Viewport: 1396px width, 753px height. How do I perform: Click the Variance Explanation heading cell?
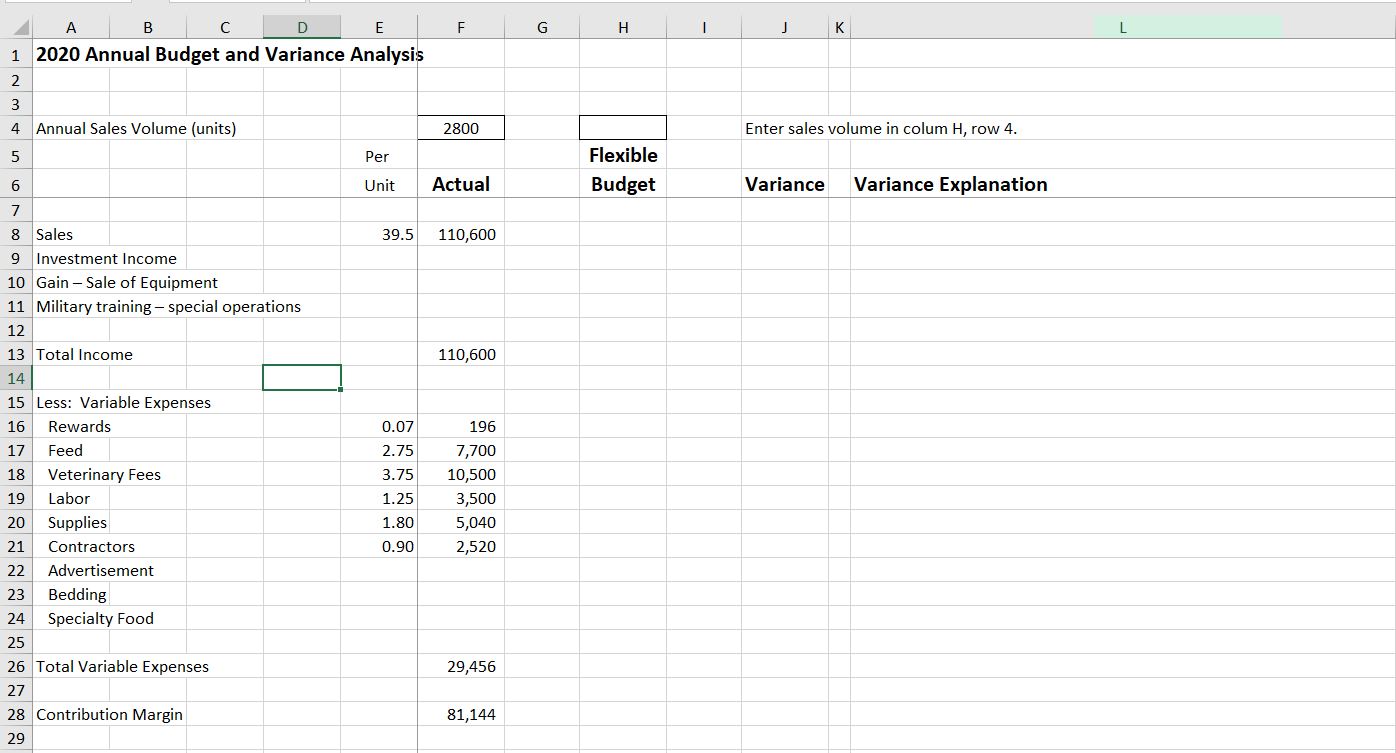pos(950,184)
